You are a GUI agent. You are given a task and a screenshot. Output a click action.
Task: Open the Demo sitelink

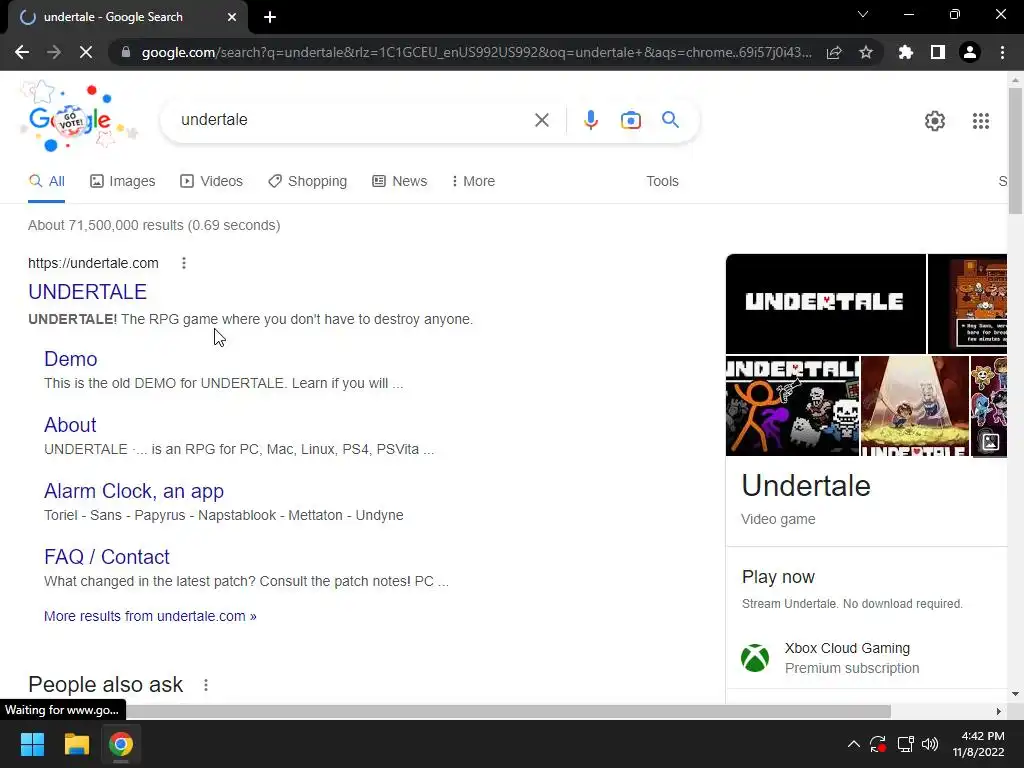(x=71, y=359)
